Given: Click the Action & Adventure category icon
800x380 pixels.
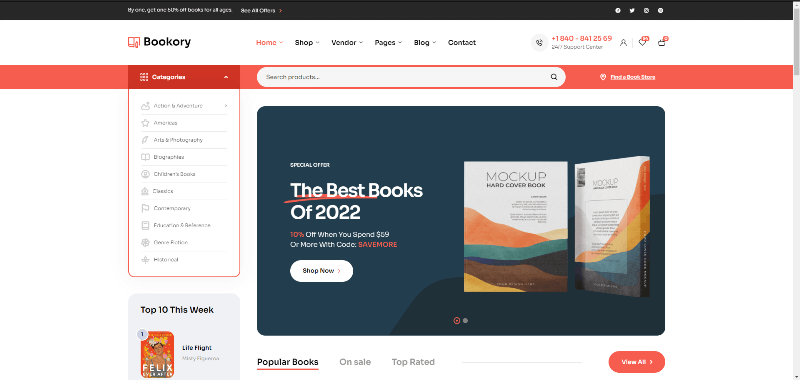Looking at the screenshot, I should (x=145, y=106).
